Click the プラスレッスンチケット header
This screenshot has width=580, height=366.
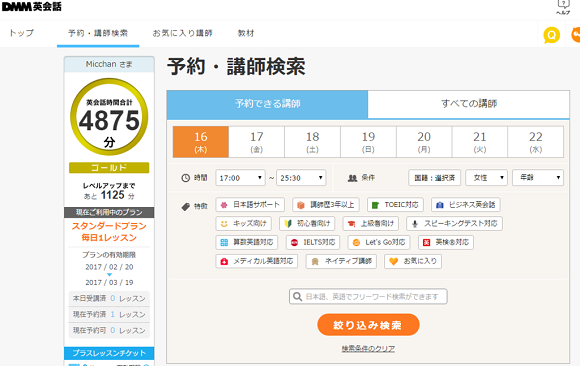point(109,353)
